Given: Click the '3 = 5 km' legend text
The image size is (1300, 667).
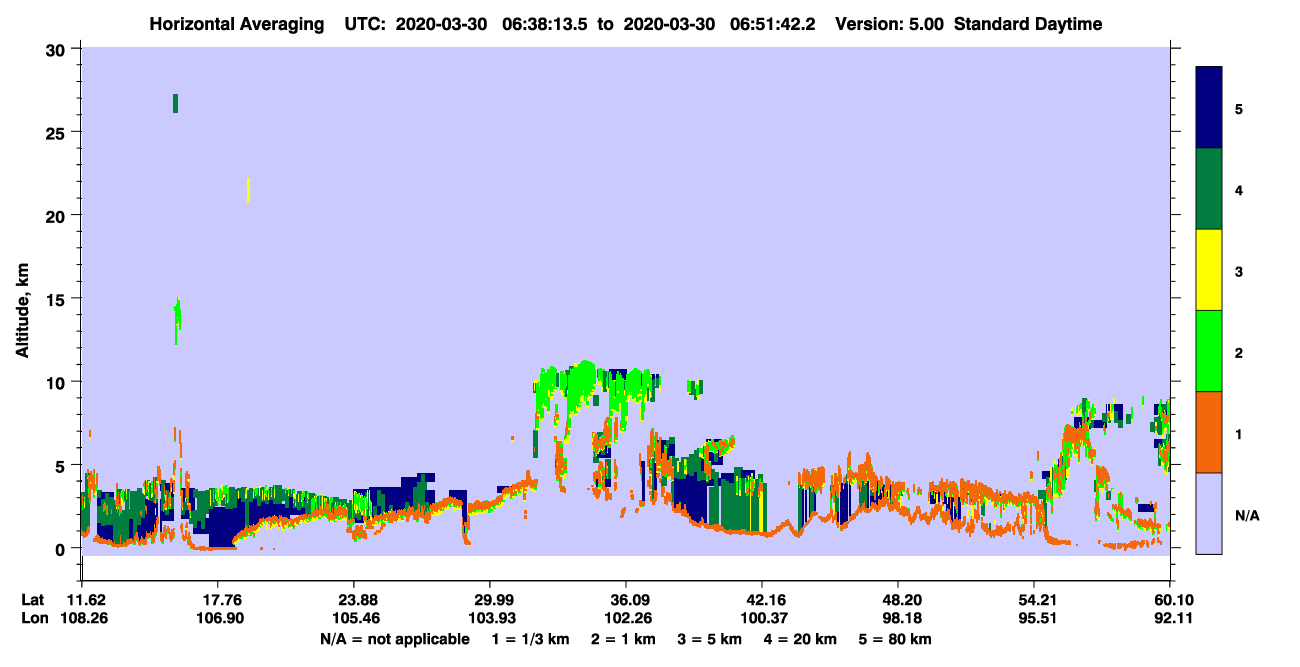Looking at the screenshot, I should [709, 639].
